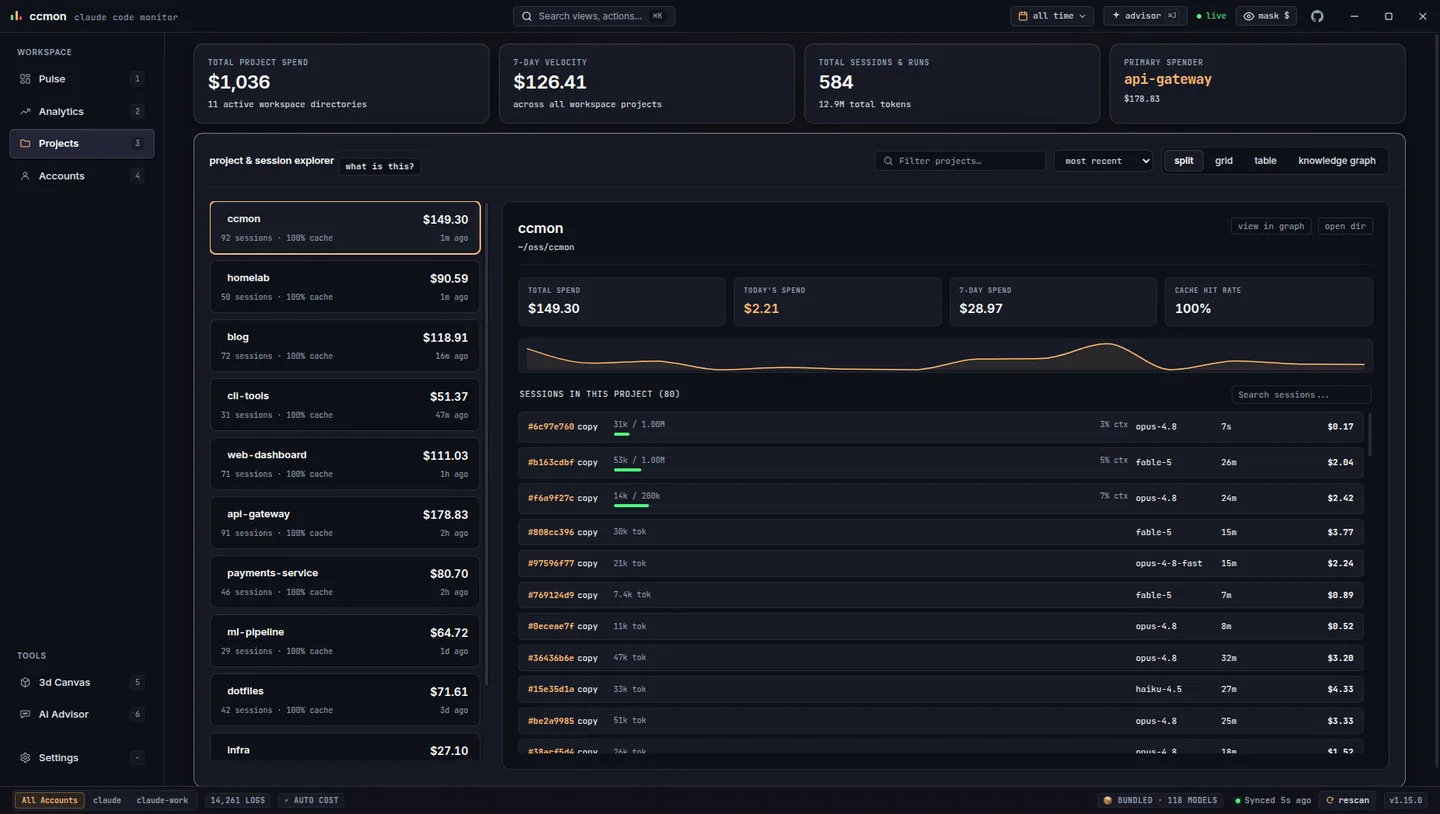Viewport: 1440px width, 814px height.
Task: Click the Settings gear icon
Action: click(25, 757)
